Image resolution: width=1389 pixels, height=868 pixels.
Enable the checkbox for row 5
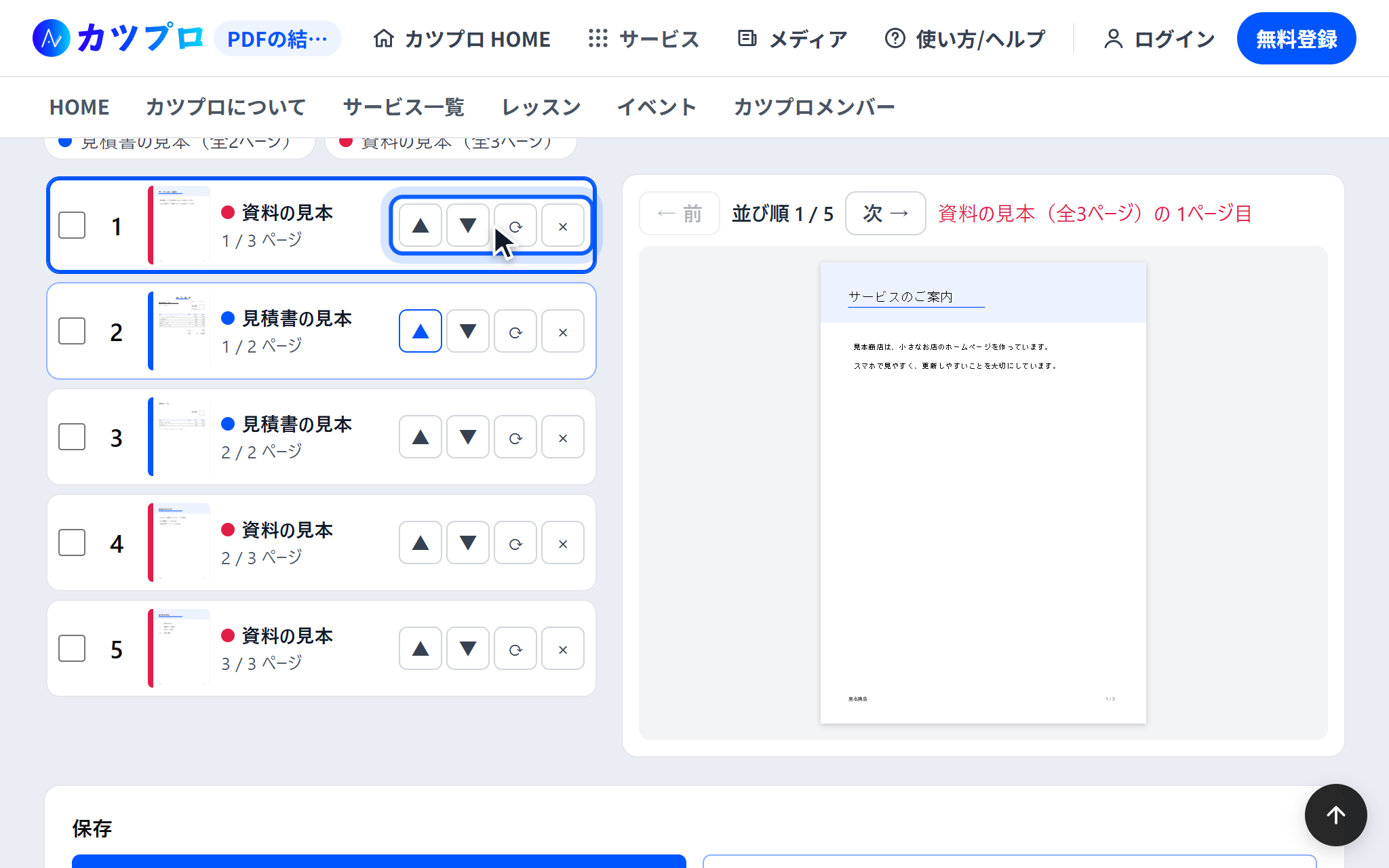pos(72,649)
